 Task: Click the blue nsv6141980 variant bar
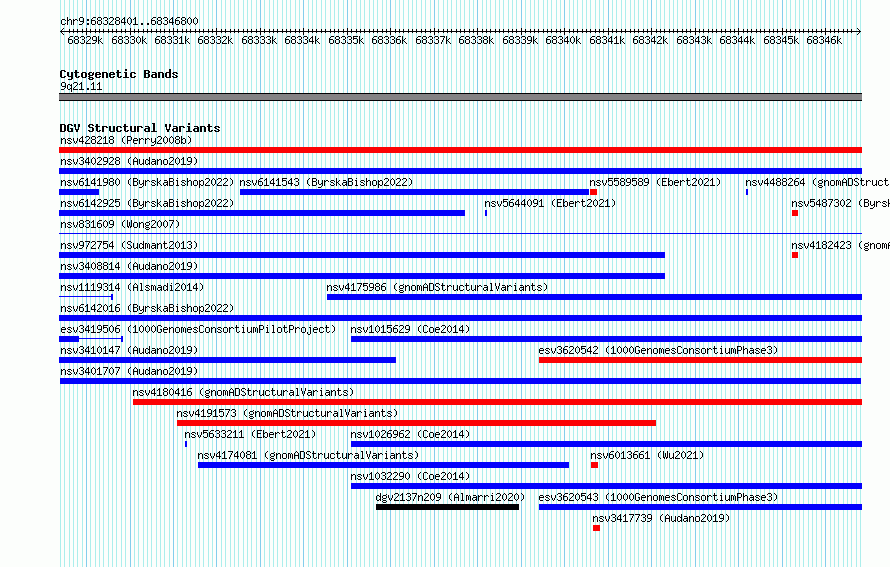coord(79,192)
